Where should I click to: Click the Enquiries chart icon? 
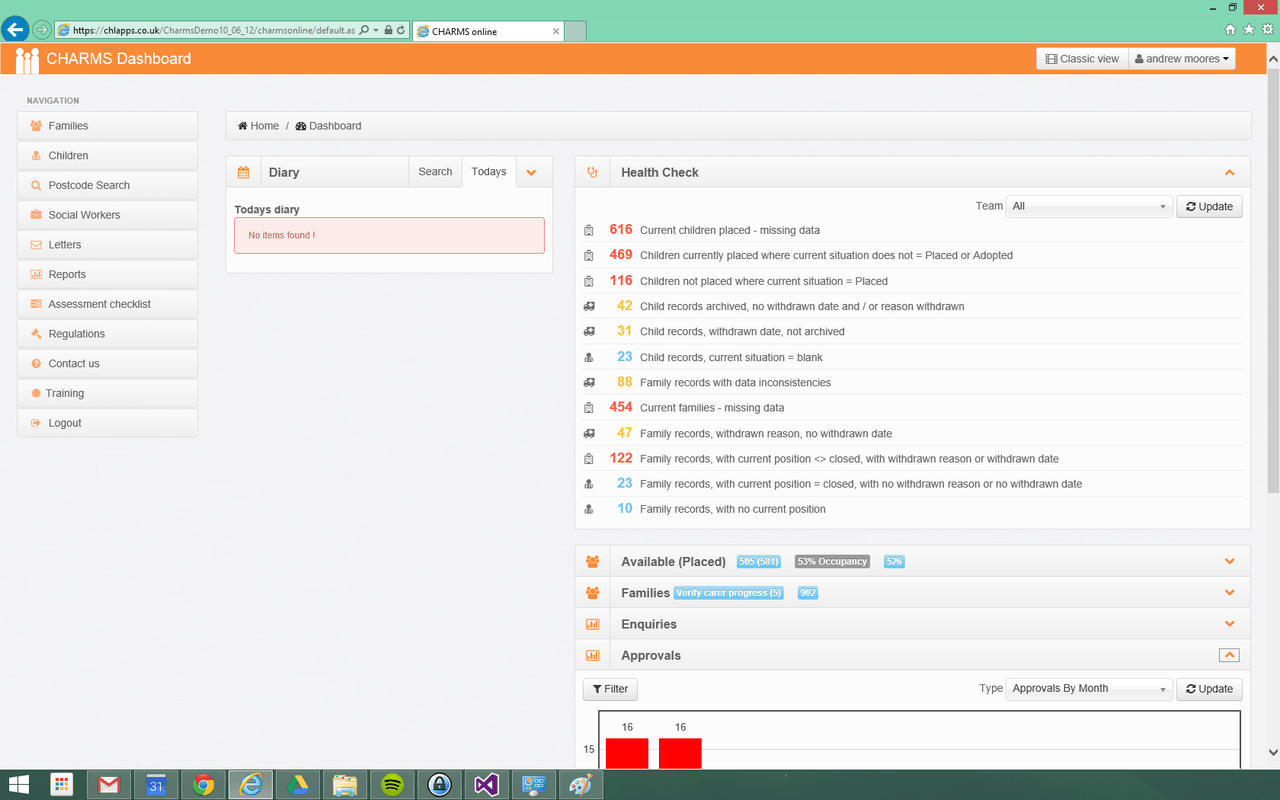tap(592, 624)
